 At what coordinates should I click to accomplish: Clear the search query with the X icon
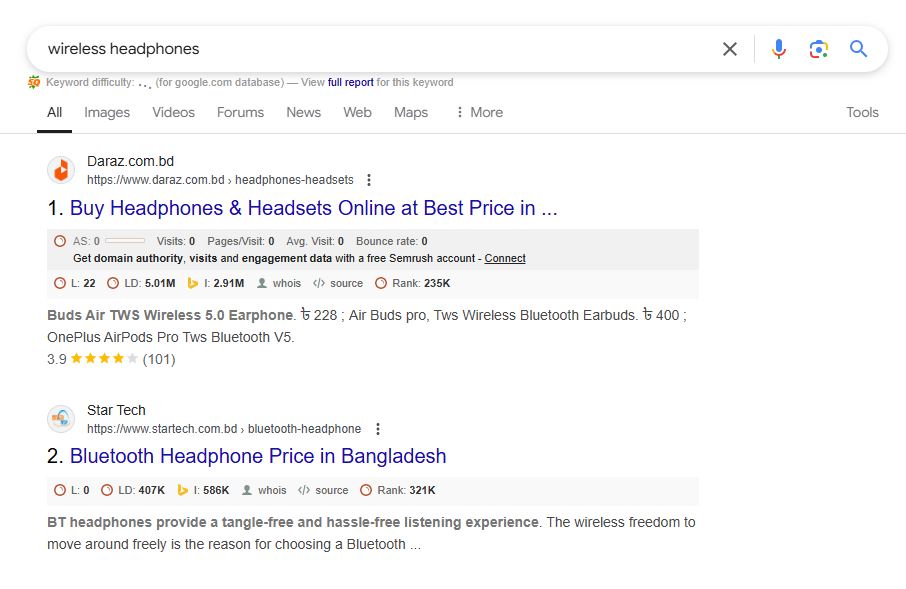(x=729, y=49)
